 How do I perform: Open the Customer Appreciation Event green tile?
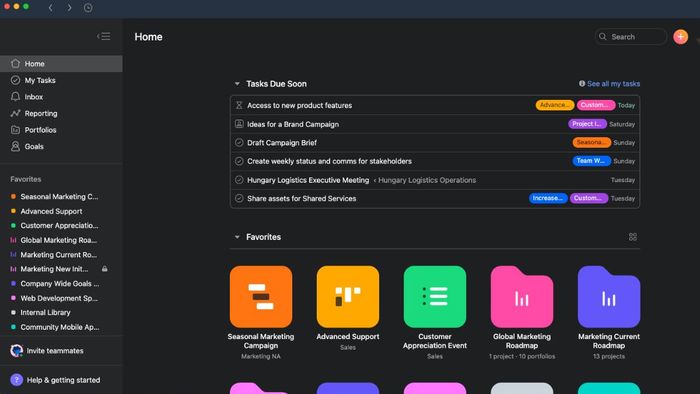coord(435,297)
